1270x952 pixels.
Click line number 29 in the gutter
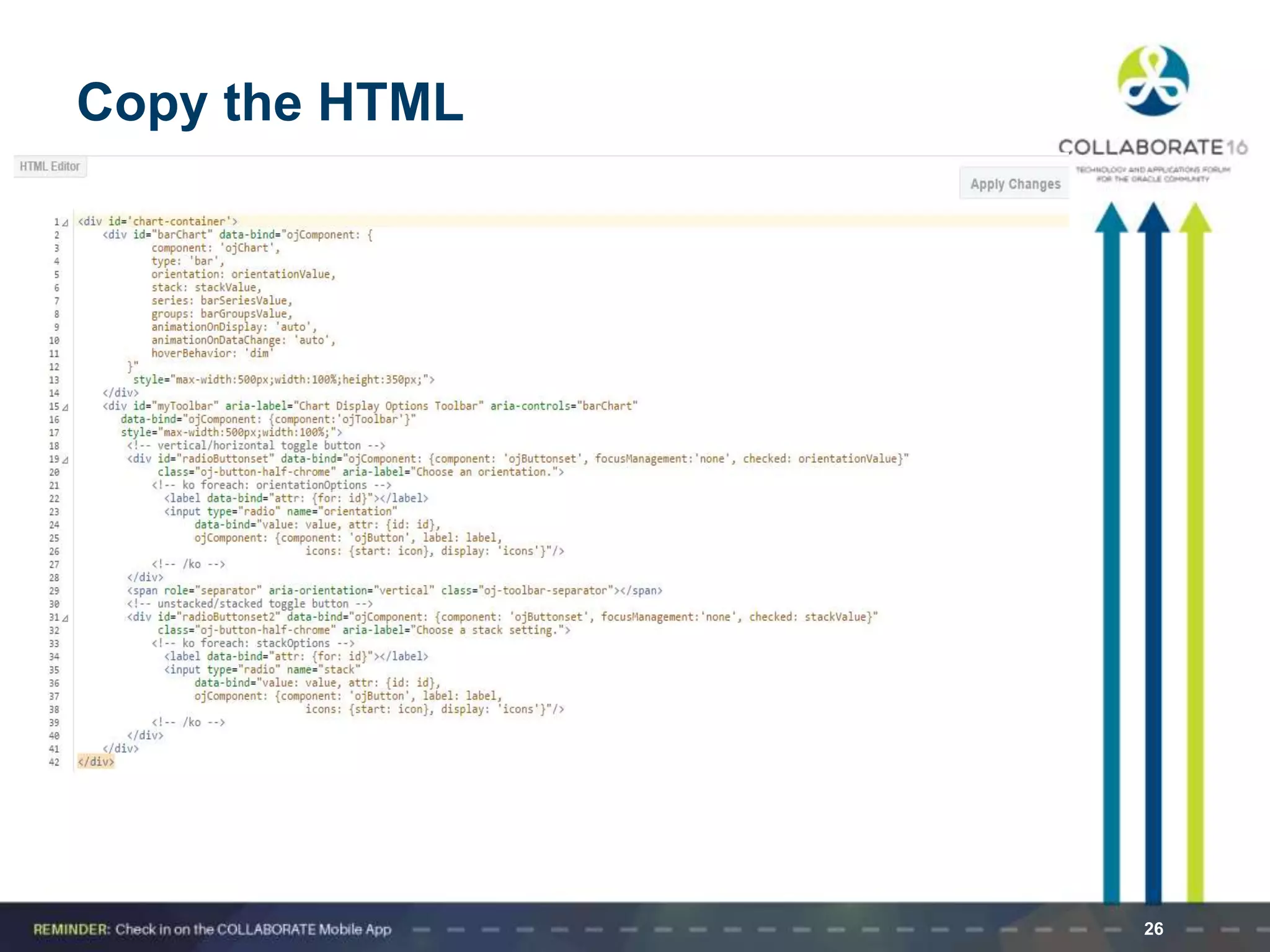coord(54,591)
